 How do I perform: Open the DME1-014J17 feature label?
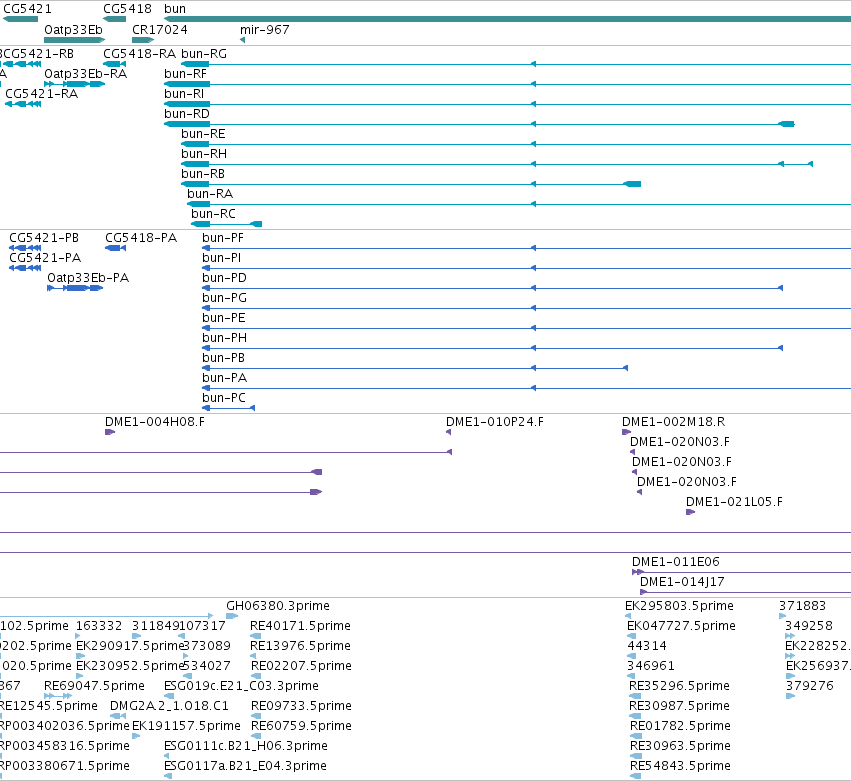click(682, 582)
